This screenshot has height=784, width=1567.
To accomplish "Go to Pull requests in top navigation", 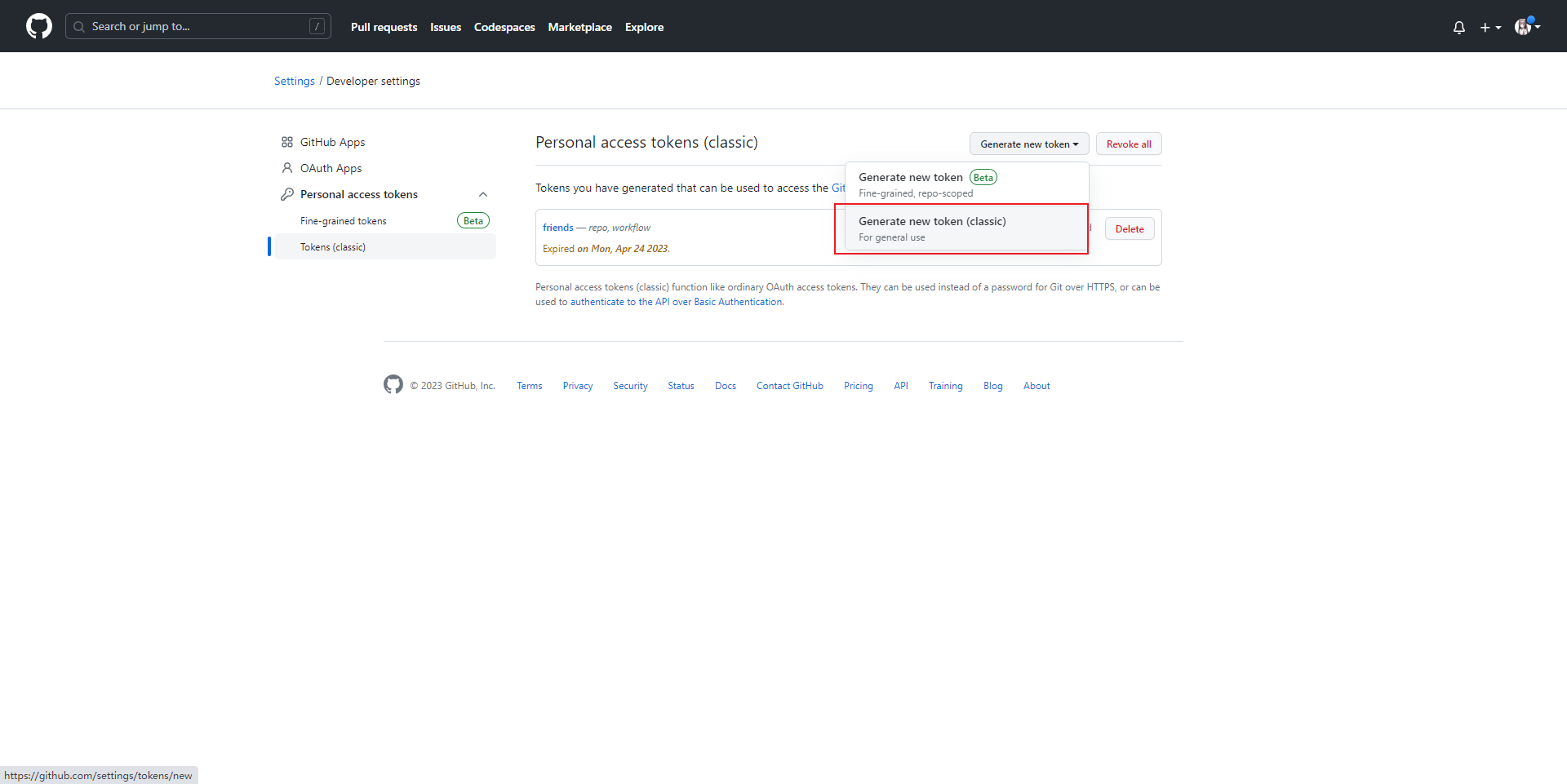I will pos(384,27).
